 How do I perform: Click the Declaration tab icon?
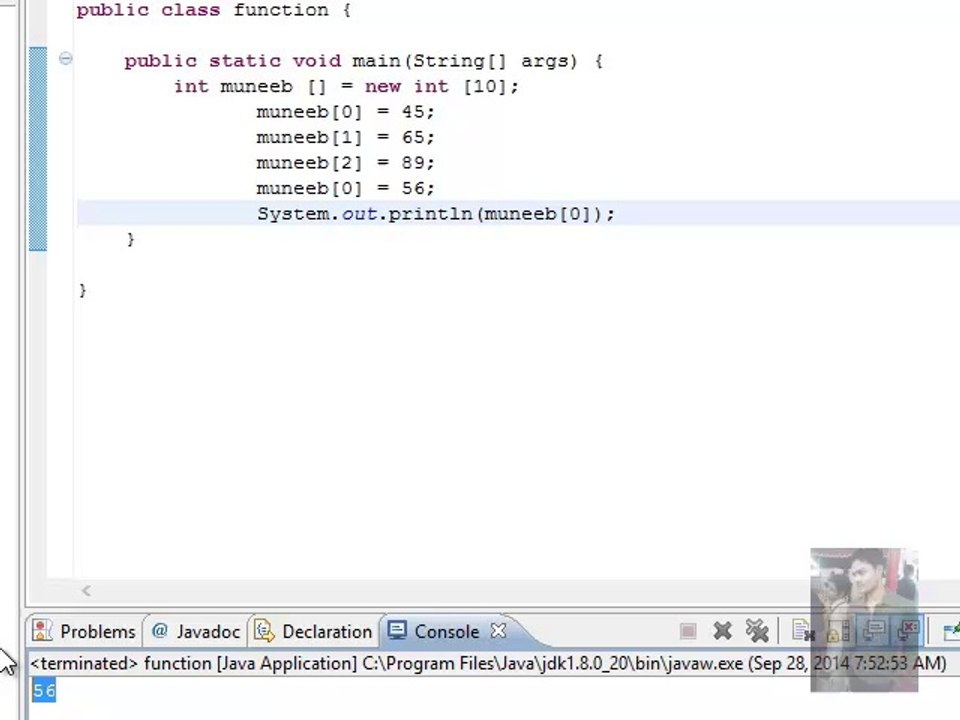tap(264, 631)
